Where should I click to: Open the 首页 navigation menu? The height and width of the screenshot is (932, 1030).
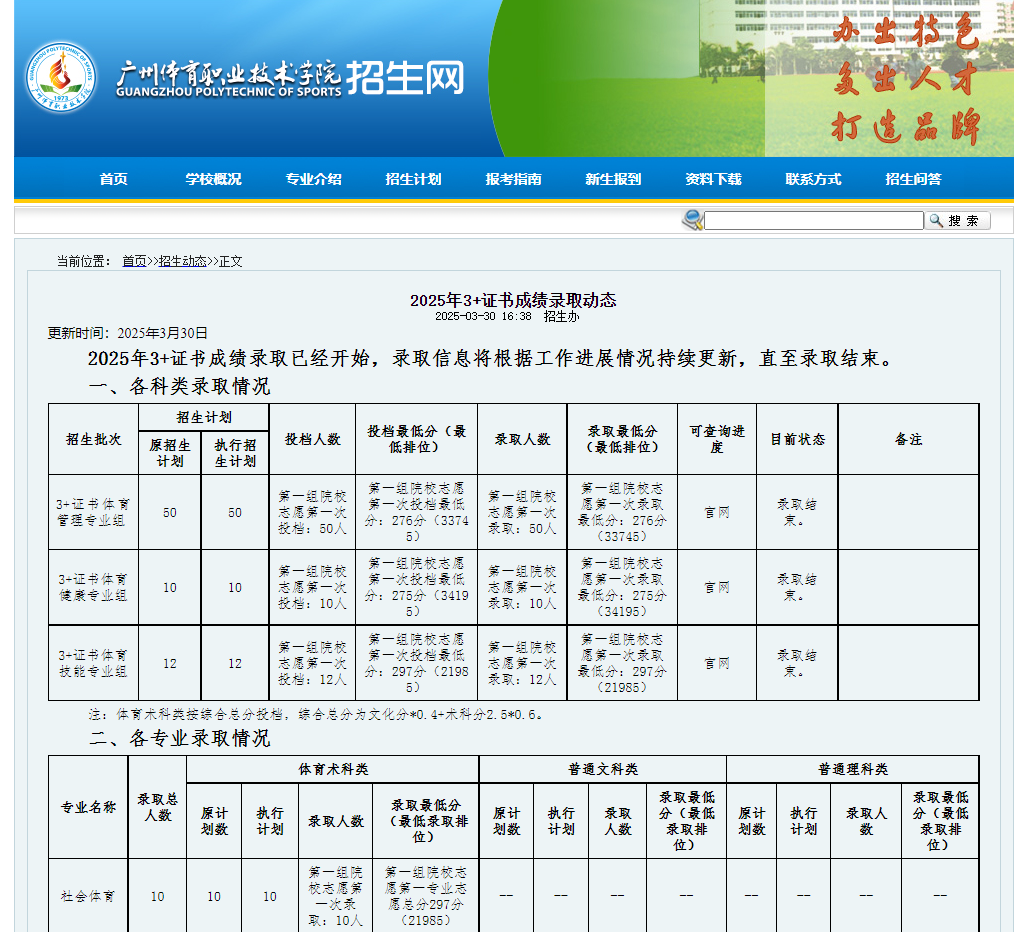pos(112,178)
